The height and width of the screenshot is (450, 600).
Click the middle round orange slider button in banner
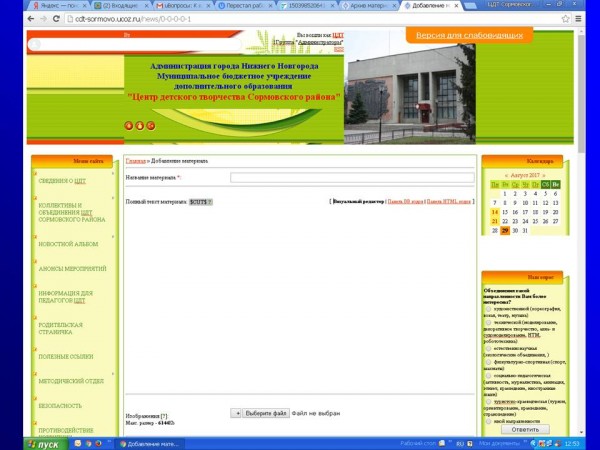[140, 126]
